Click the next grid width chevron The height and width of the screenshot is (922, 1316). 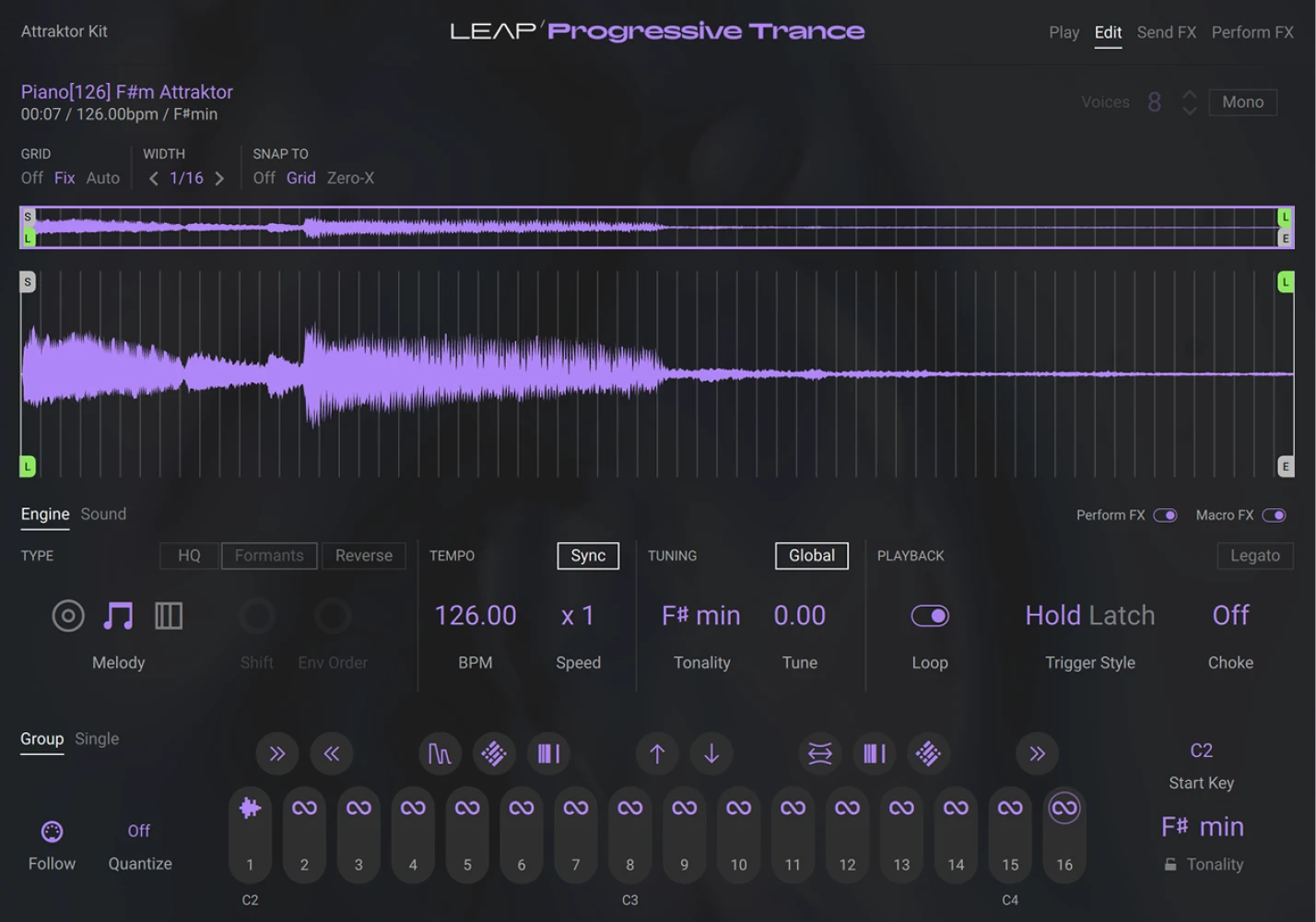click(x=219, y=178)
